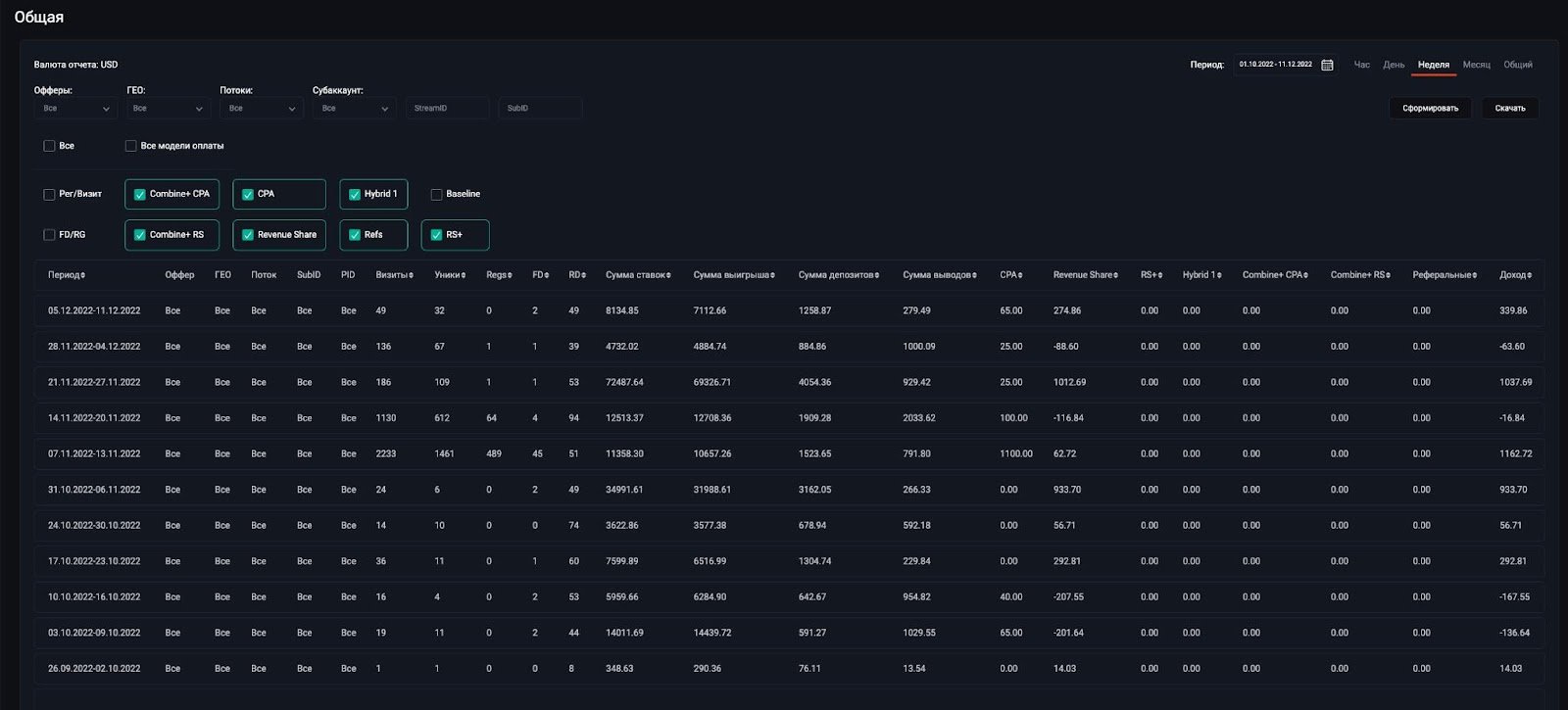The height and width of the screenshot is (710, 1568).
Task: Sort by Сумма выигрыша column
Action: 734,275
